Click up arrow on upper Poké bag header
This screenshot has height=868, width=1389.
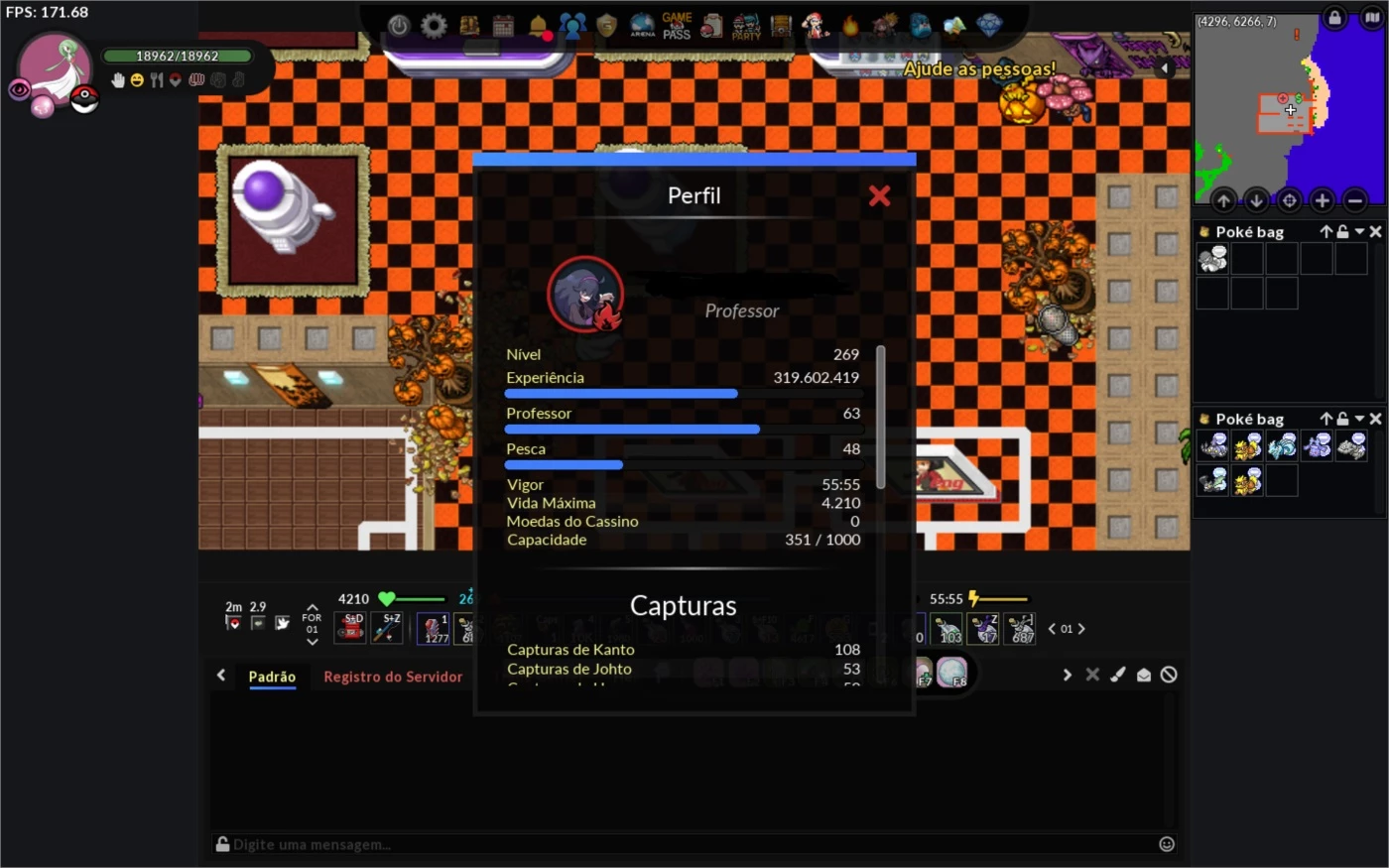click(x=1326, y=231)
